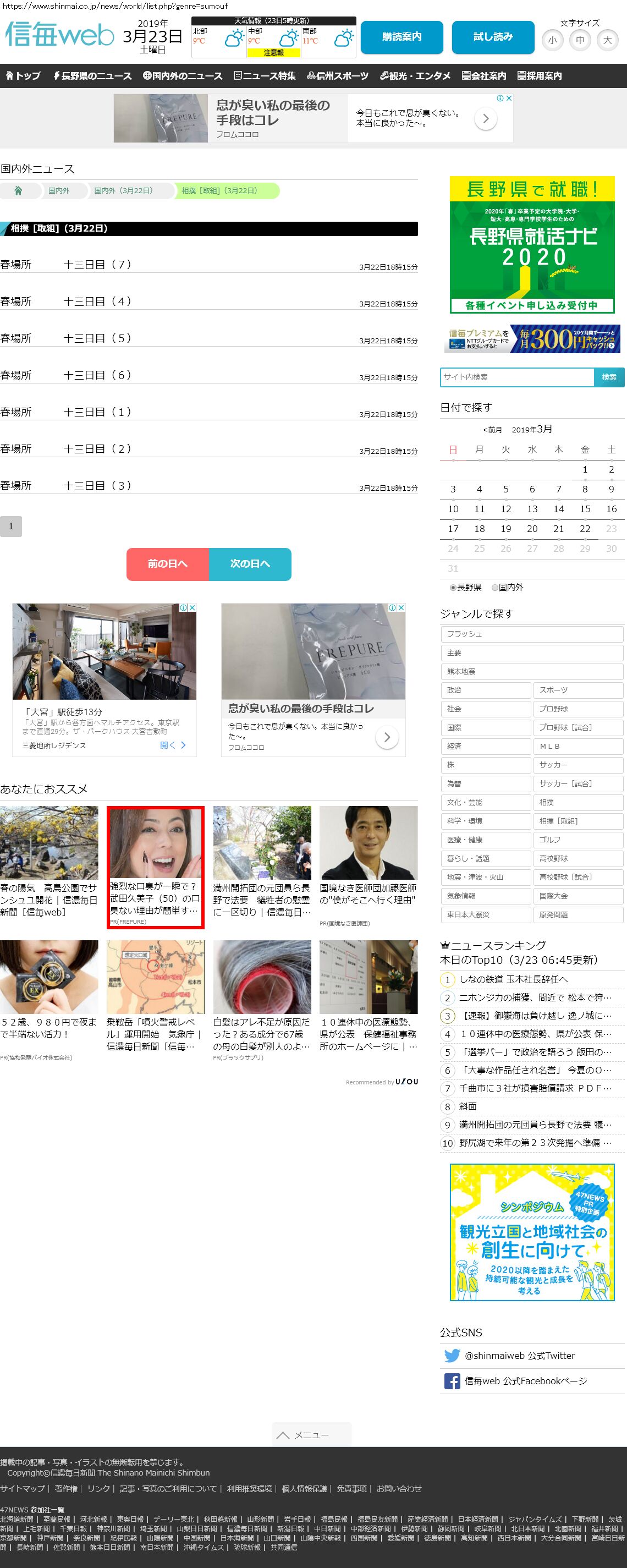Click the northern area weather icon

tap(234, 40)
